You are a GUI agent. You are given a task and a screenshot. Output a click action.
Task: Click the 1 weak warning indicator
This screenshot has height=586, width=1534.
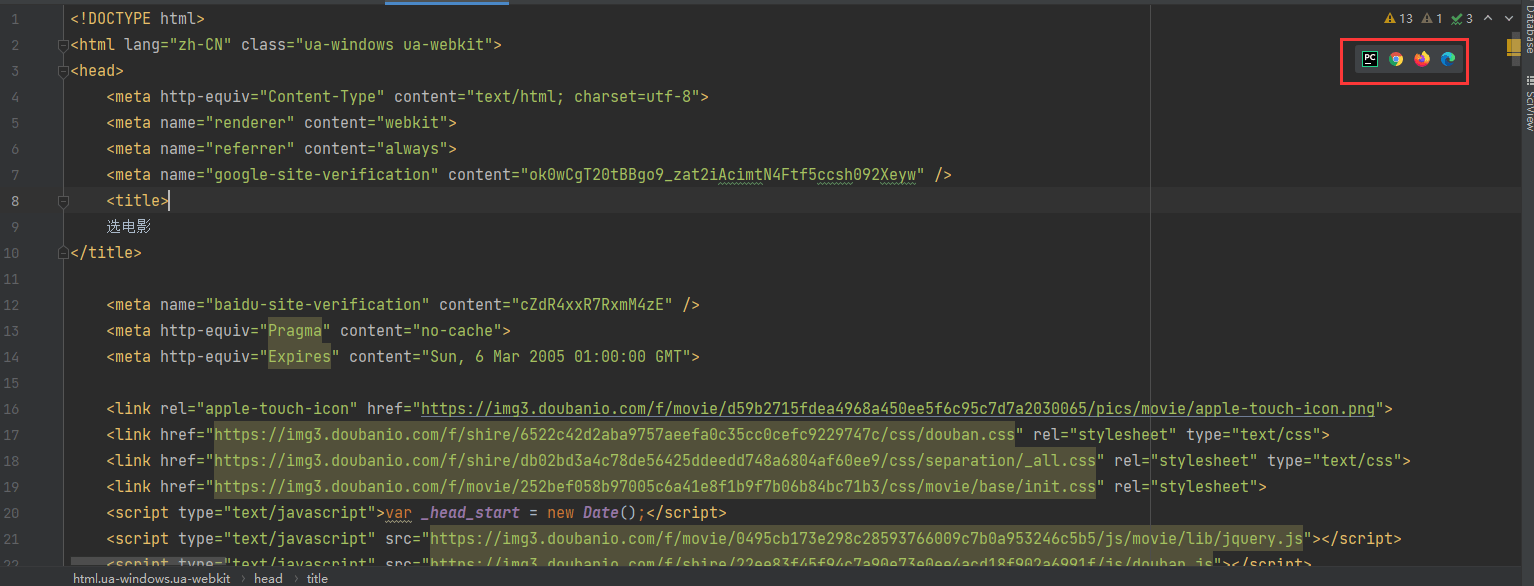[x=1432, y=18]
